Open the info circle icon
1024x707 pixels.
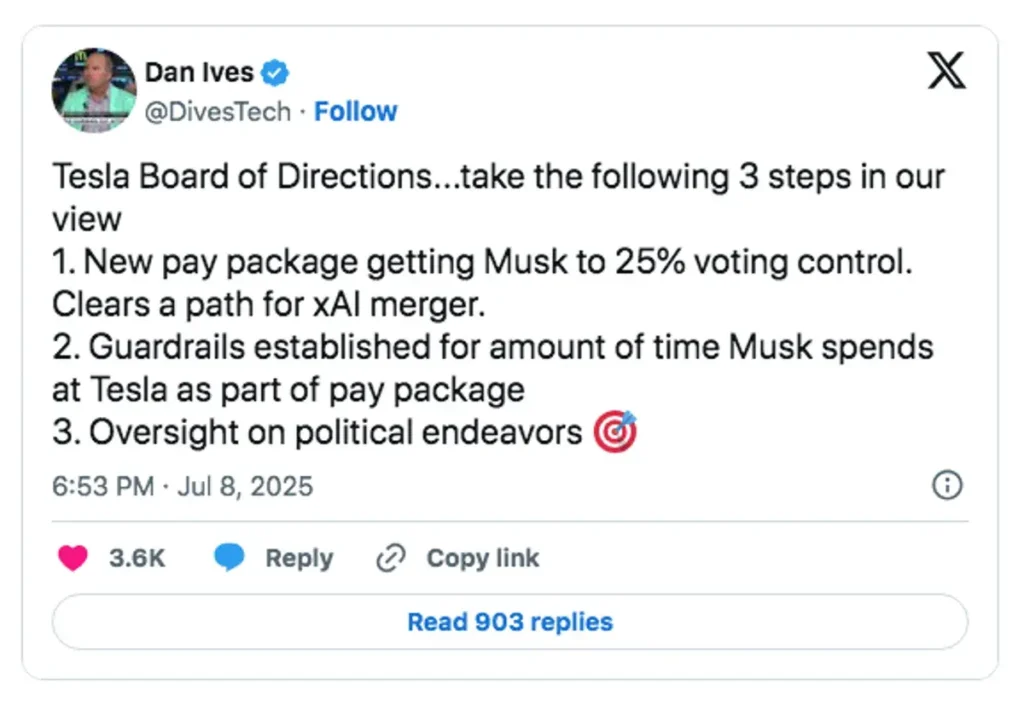(947, 486)
